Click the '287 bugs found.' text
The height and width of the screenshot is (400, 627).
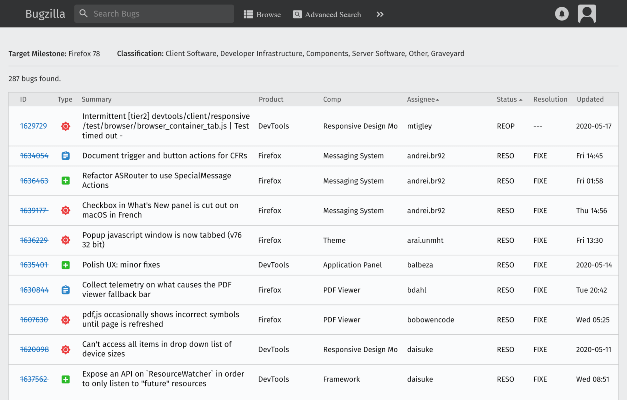[34, 78]
